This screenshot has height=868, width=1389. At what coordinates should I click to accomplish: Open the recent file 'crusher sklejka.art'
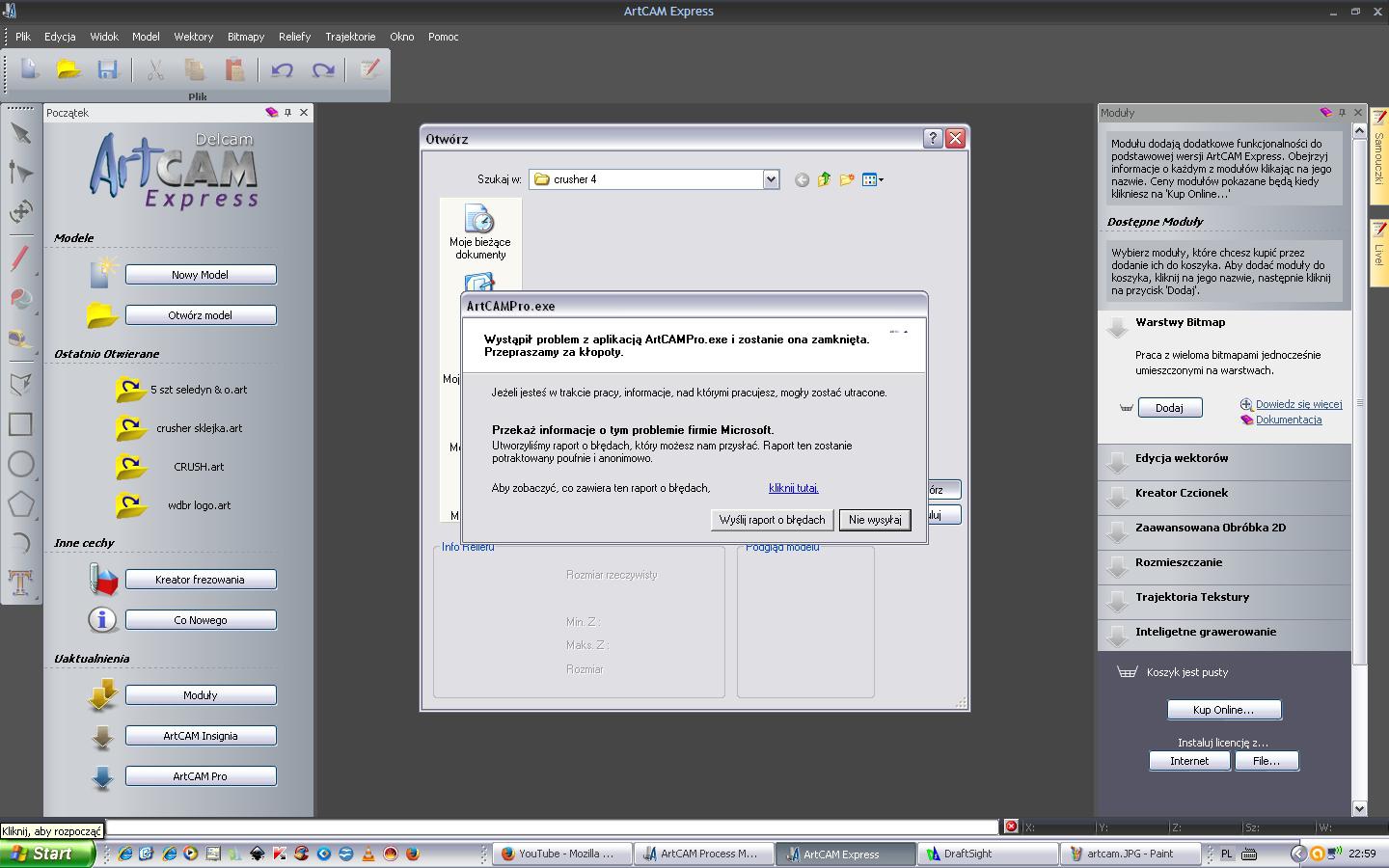tap(199, 428)
